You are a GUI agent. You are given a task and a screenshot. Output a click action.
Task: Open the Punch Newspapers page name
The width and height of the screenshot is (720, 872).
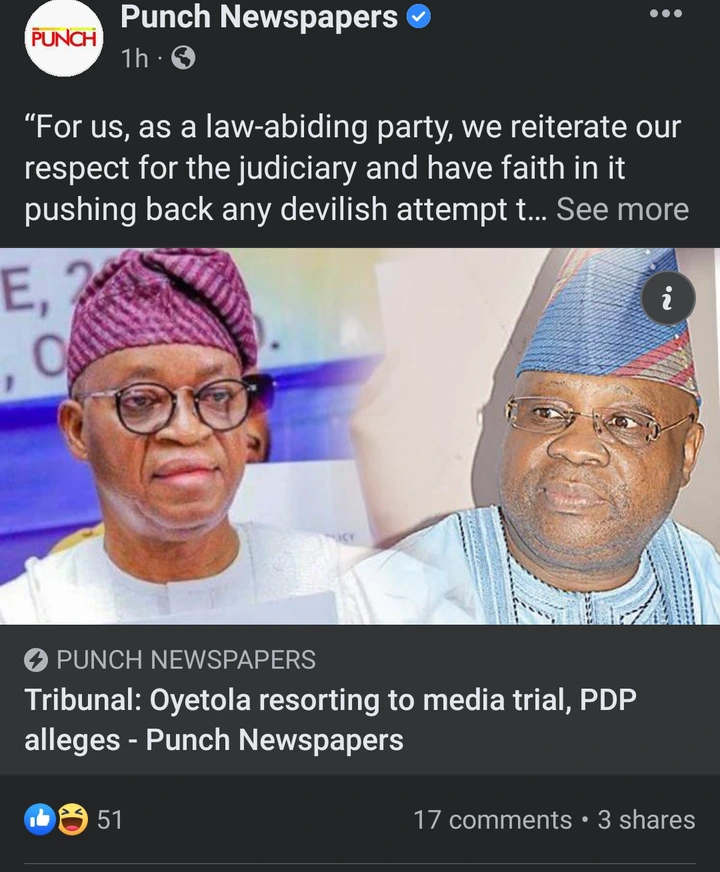click(259, 17)
